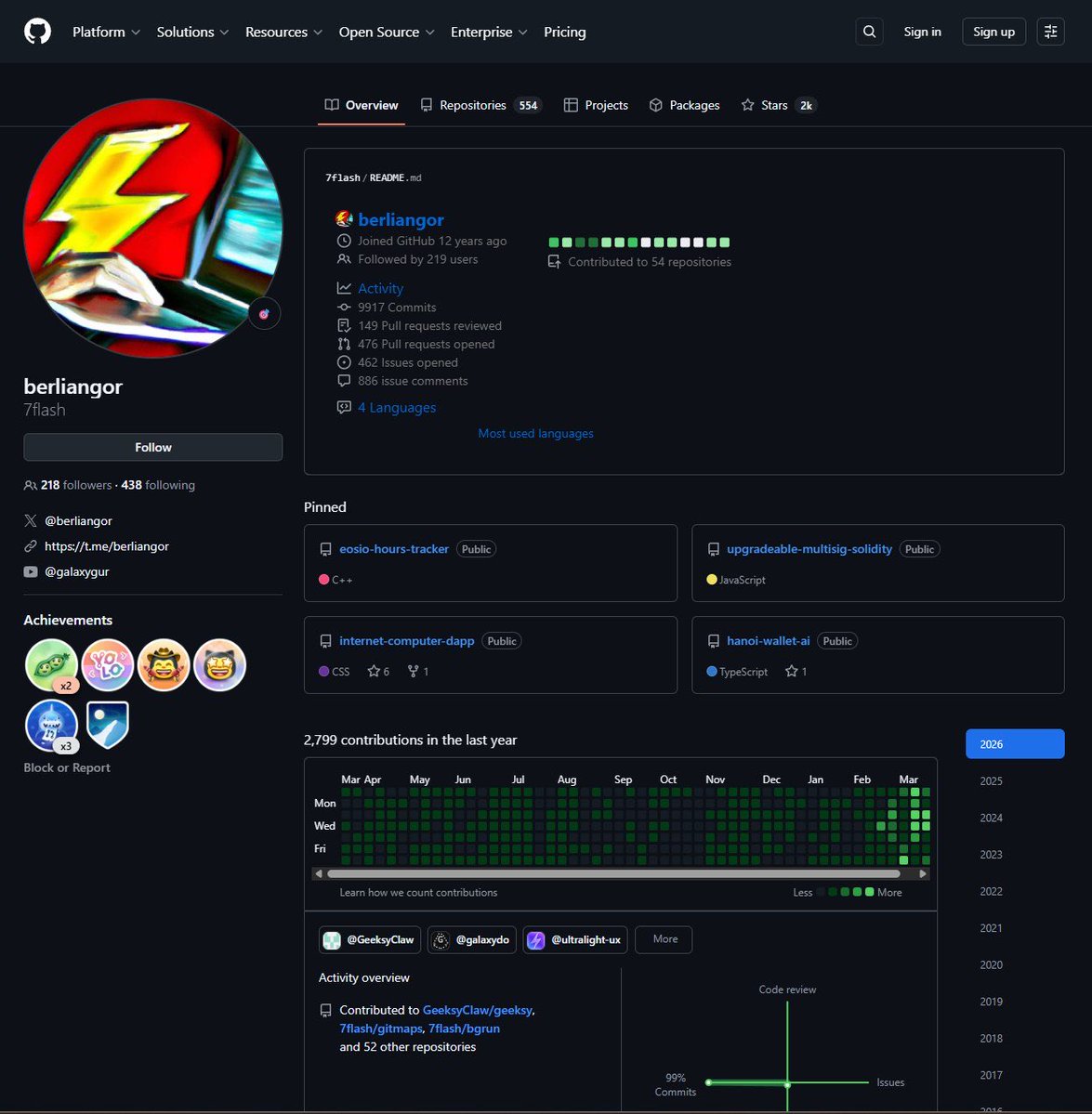The image size is (1092, 1114).
Task: Click the pull request icon beside '476 Pull requests opened'
Action: pyautogui.click(x=344, y=344)
